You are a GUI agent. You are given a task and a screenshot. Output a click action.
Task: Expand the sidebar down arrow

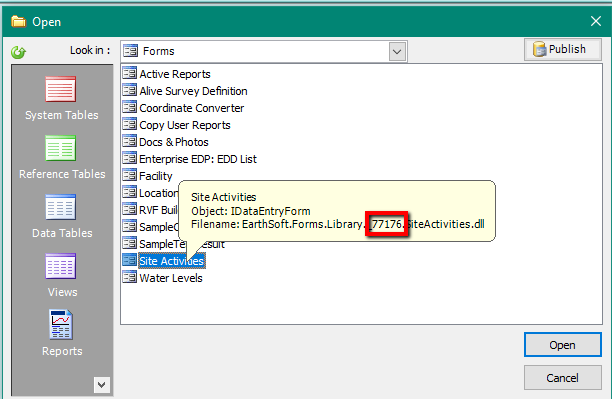(x=101, y=385)
